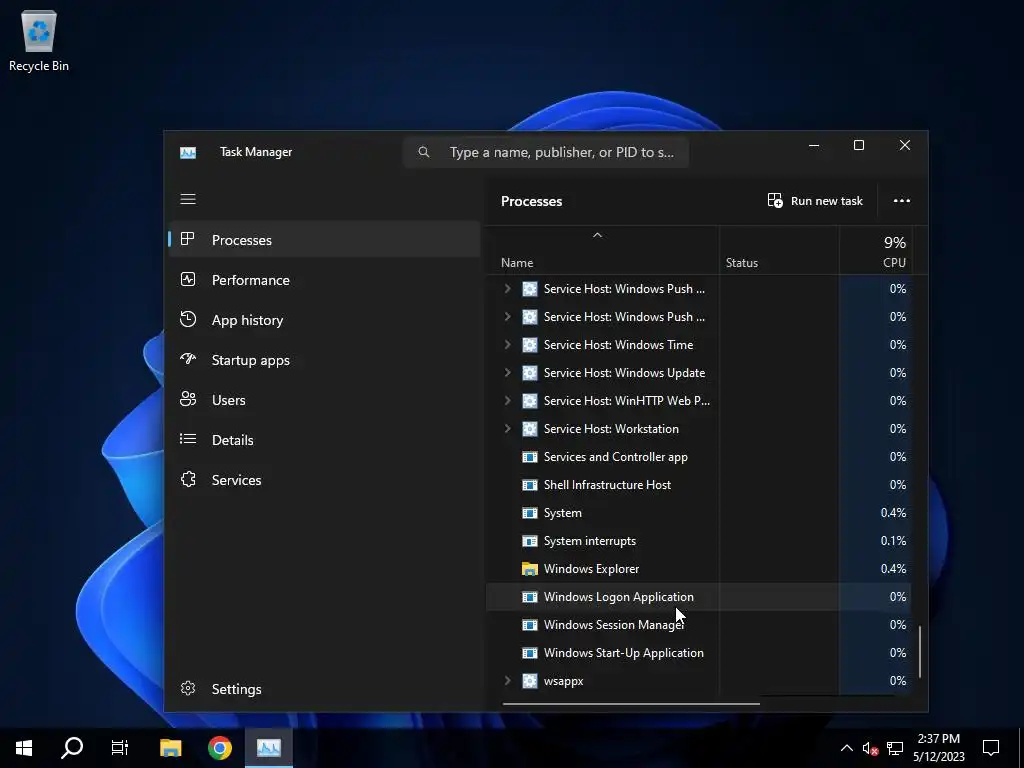
Task: Open the Services page
Action: tap(325, 479)
